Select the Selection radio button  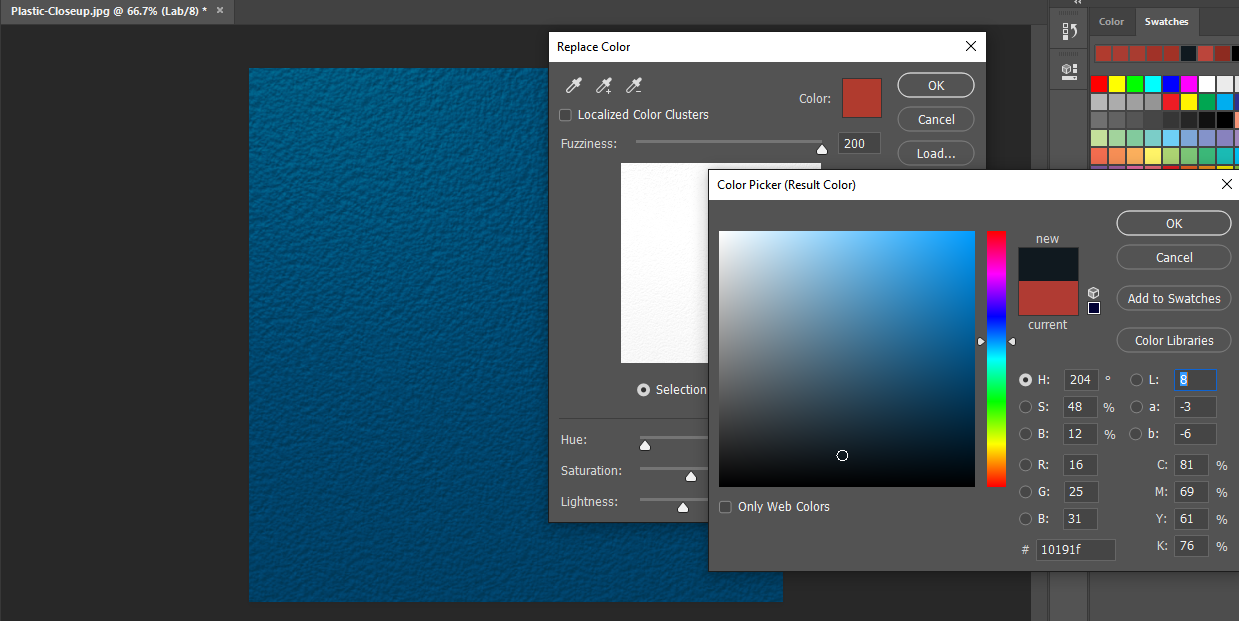pyautogui.click(x=643, y=390)
